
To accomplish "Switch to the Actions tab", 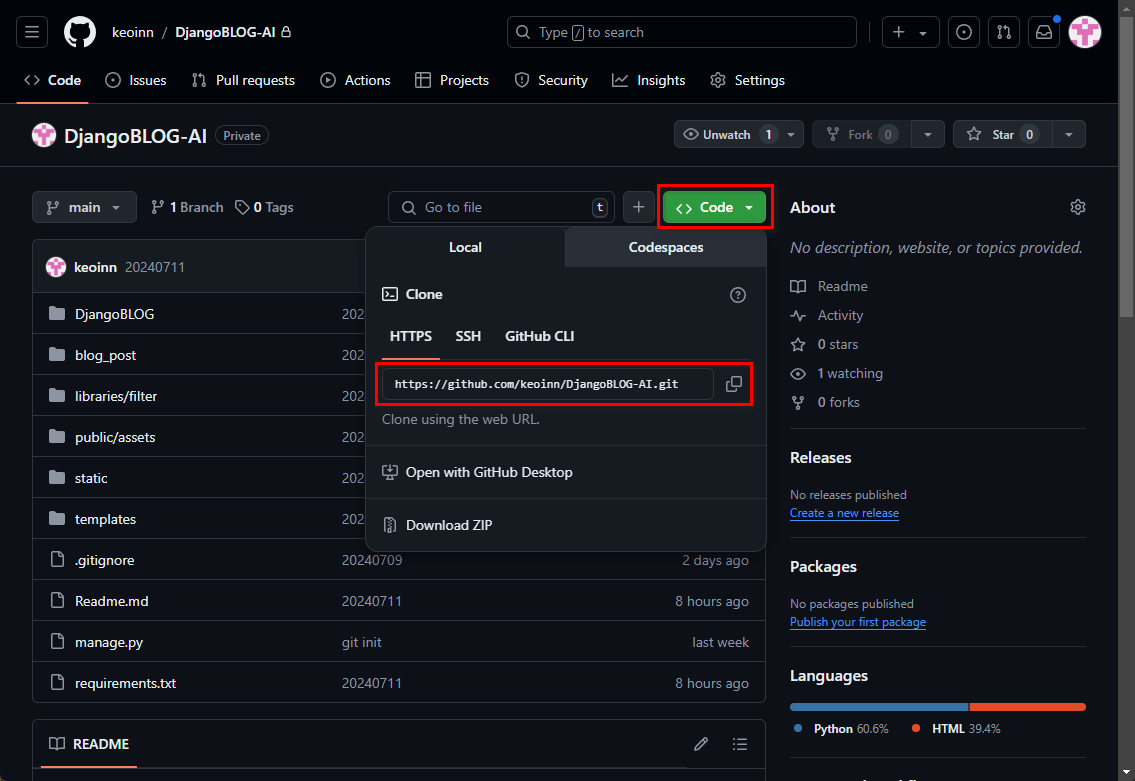I will coord(355,80).
